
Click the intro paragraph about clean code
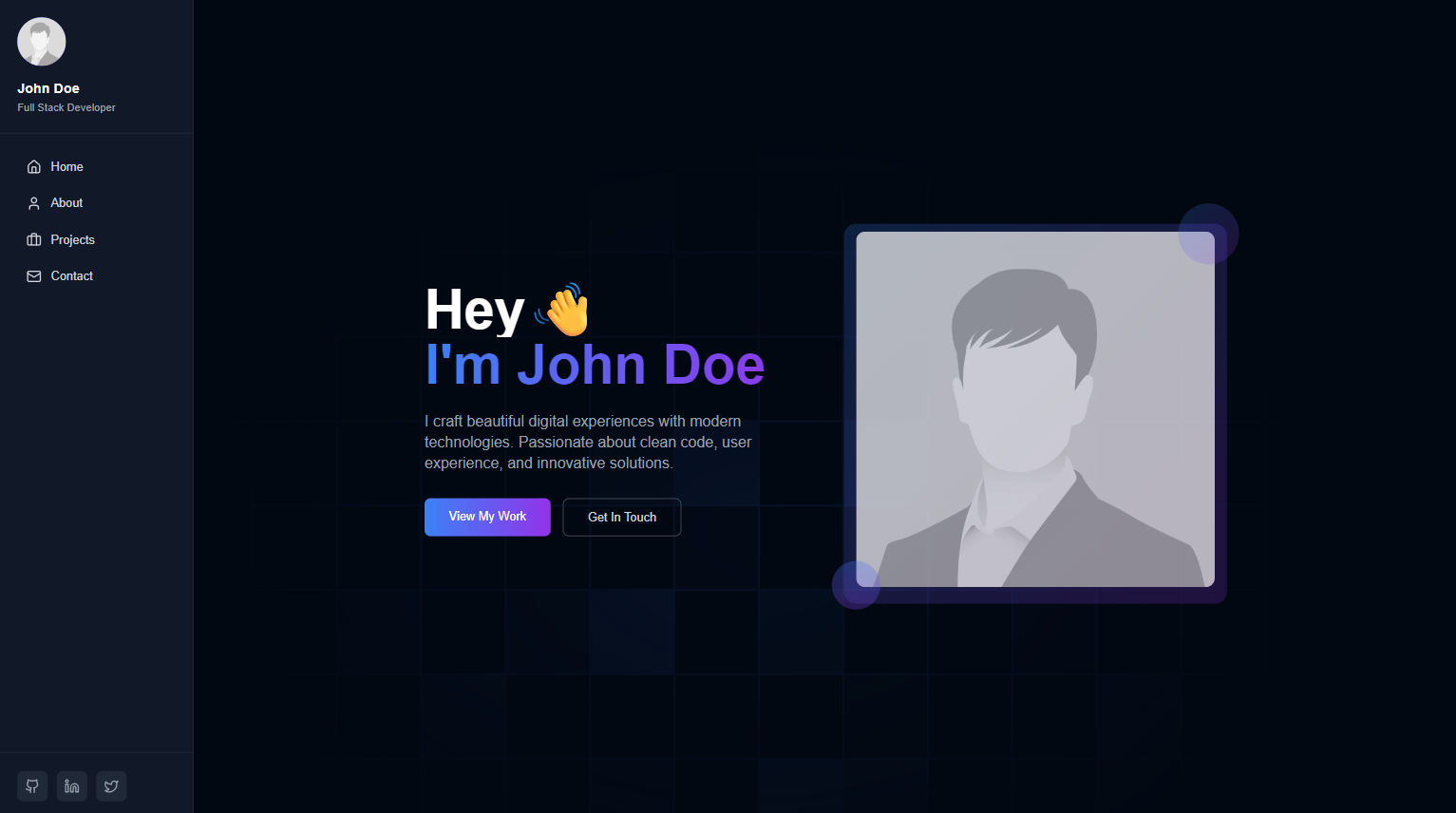[x=587, y=442]
